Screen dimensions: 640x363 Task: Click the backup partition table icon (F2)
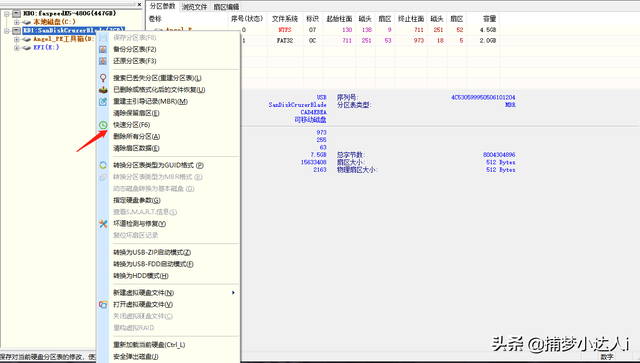103,49
